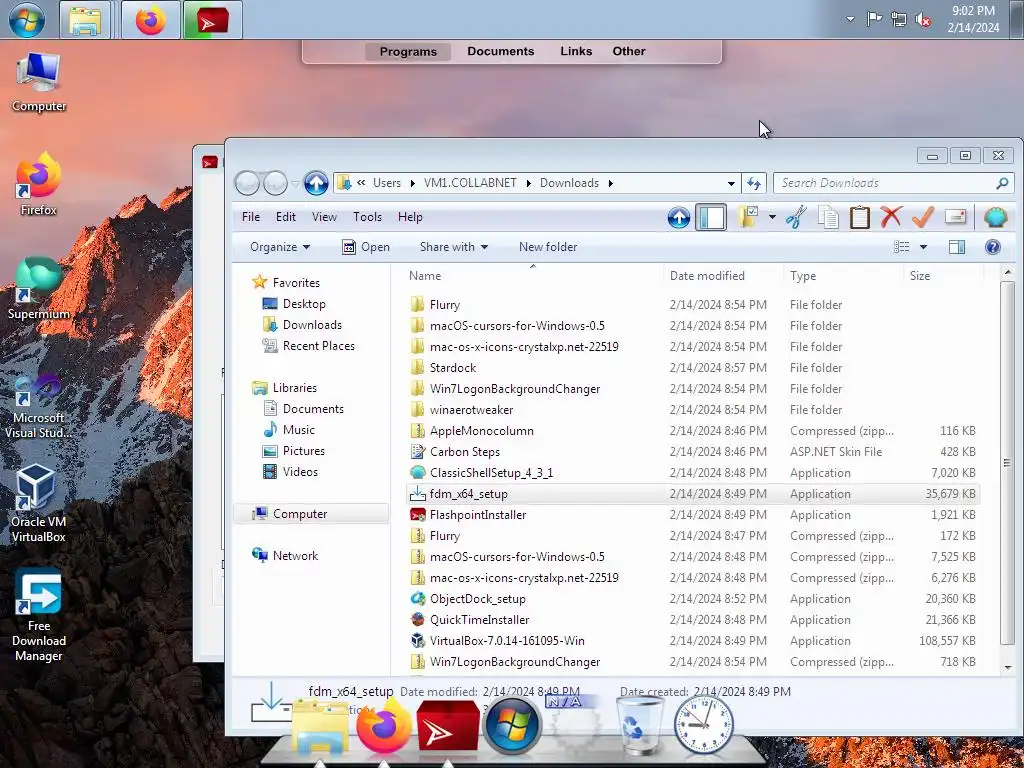Open the Programs tab in top dock
The height and width of the screenshot is (768, 1024).
pos(408,52)
